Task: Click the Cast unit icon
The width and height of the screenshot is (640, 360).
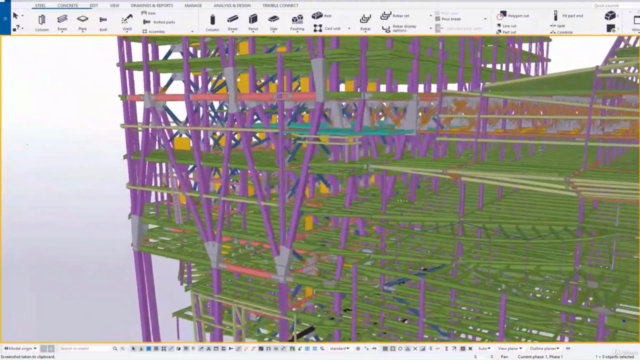Action: [x=318, y=28]
